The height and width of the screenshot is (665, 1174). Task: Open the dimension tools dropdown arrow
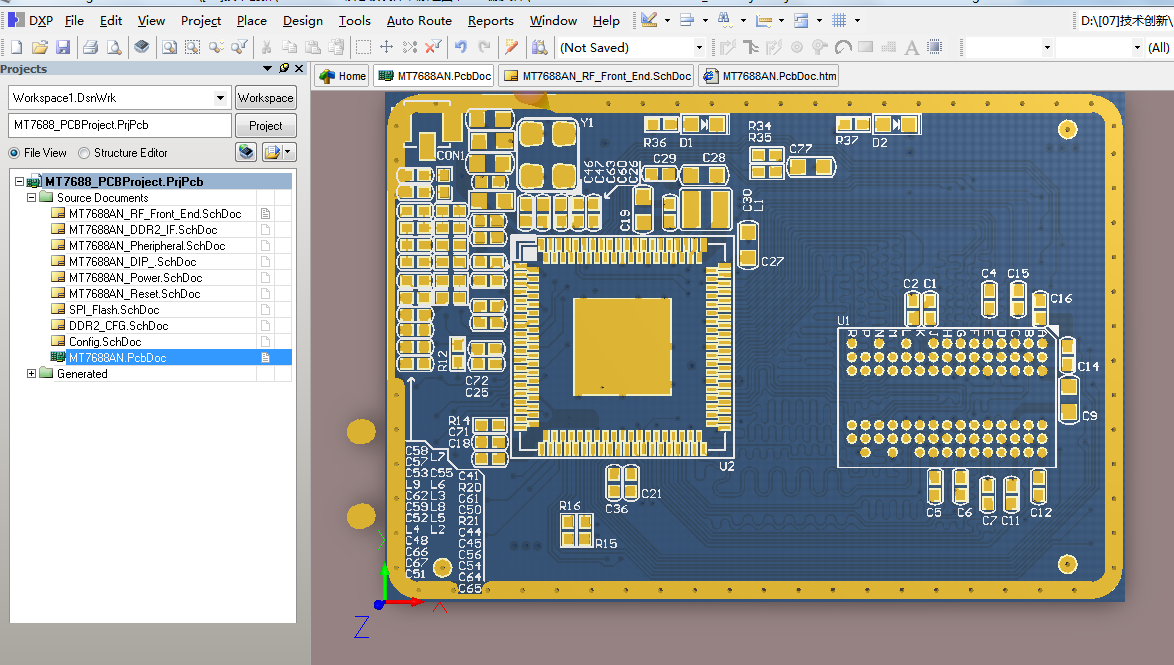click(782, 20)
